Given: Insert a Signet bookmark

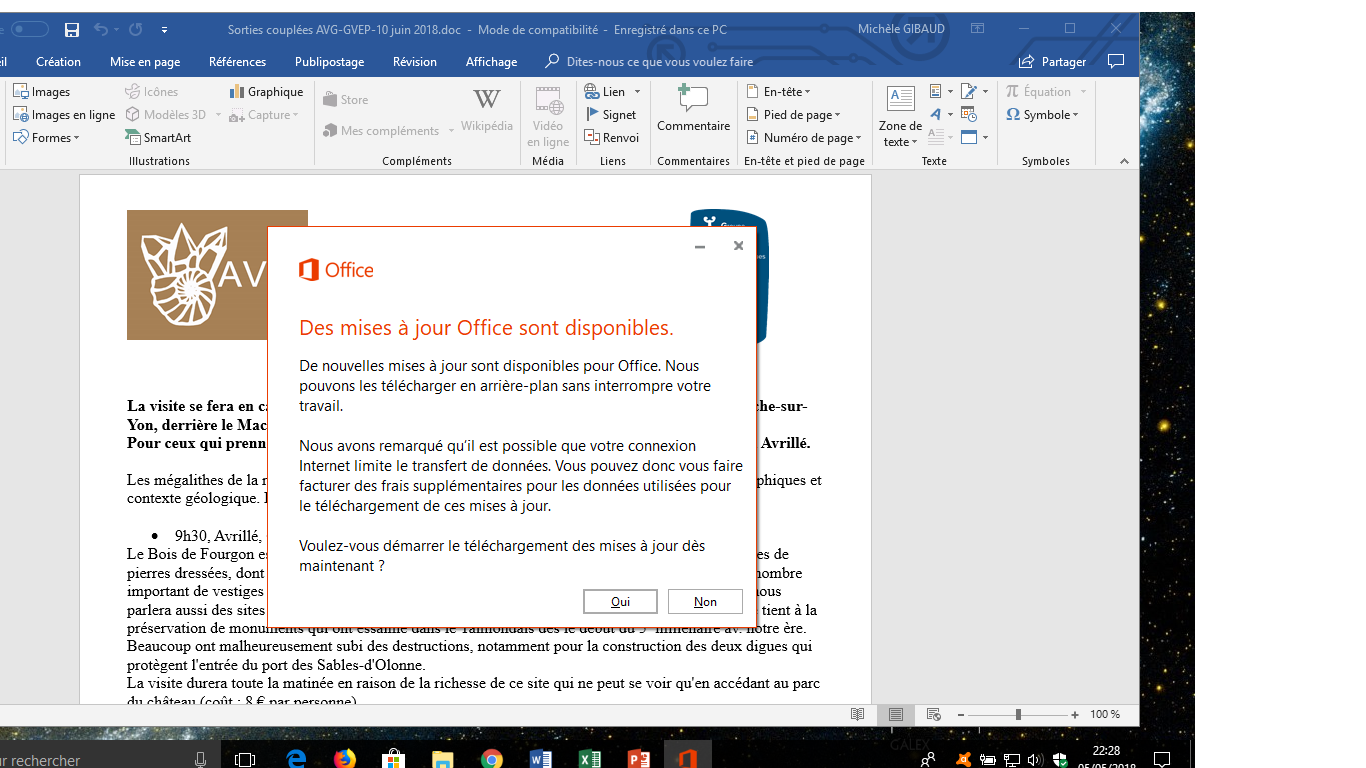Looking at the screenshot, I should click(610, 115).
